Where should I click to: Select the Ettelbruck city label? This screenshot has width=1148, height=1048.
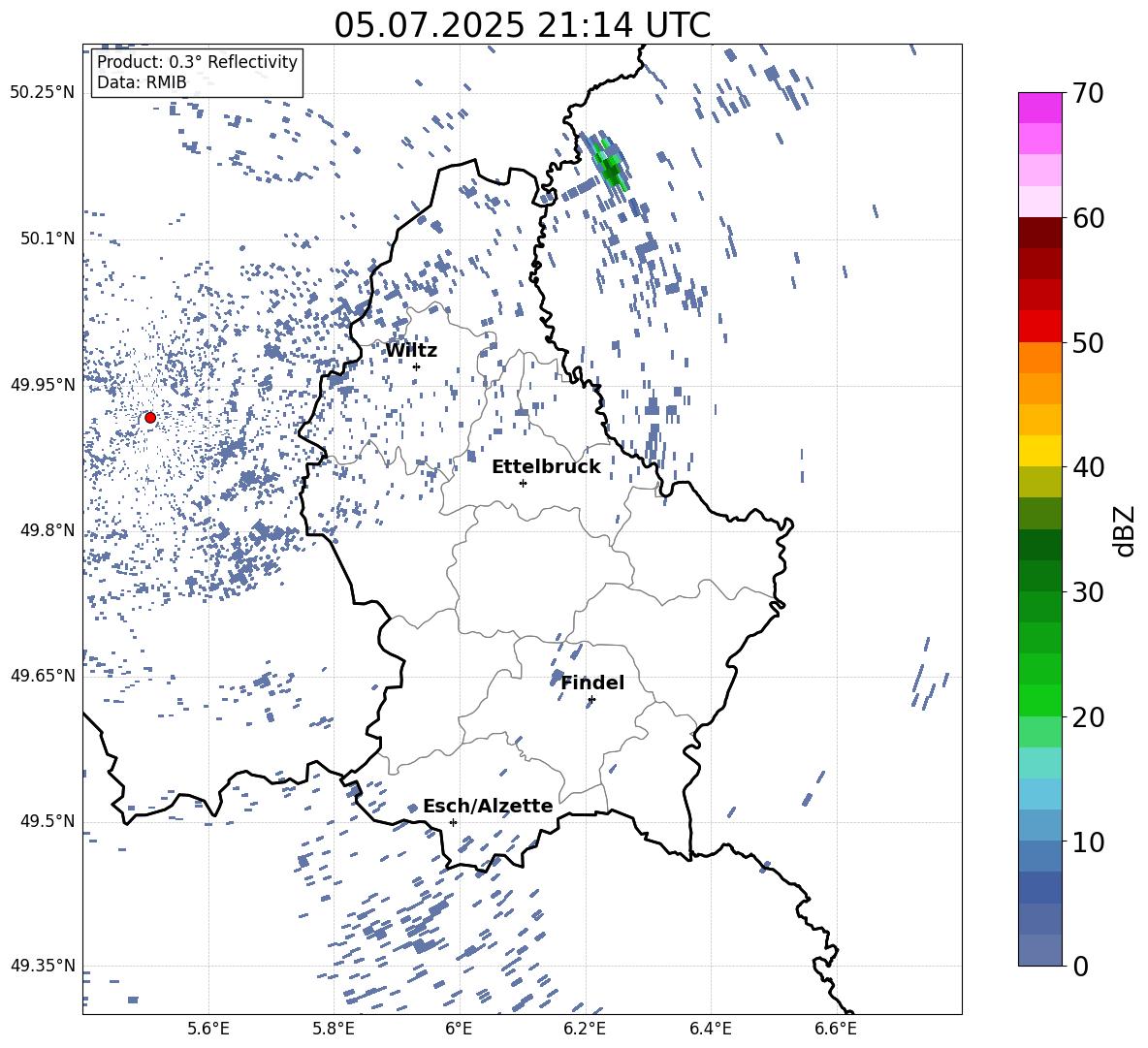pos(546,467)
